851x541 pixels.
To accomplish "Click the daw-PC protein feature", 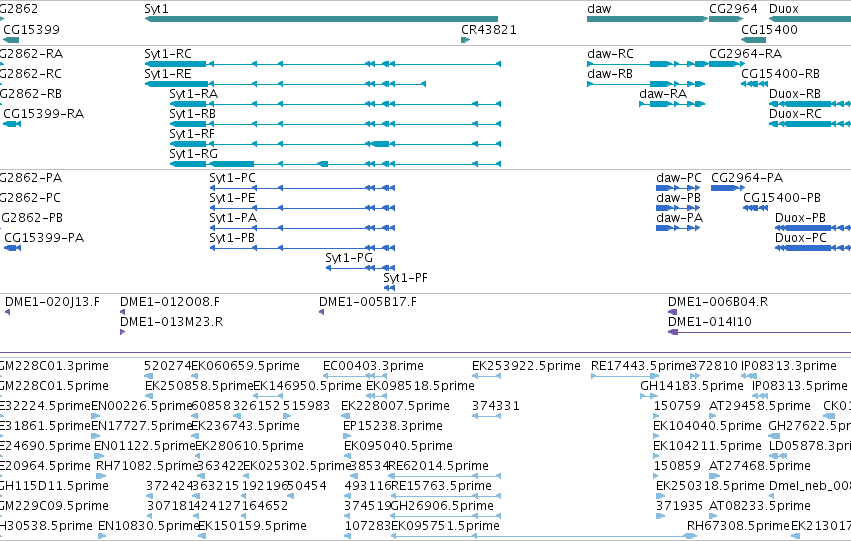I will tap(678, 188).
